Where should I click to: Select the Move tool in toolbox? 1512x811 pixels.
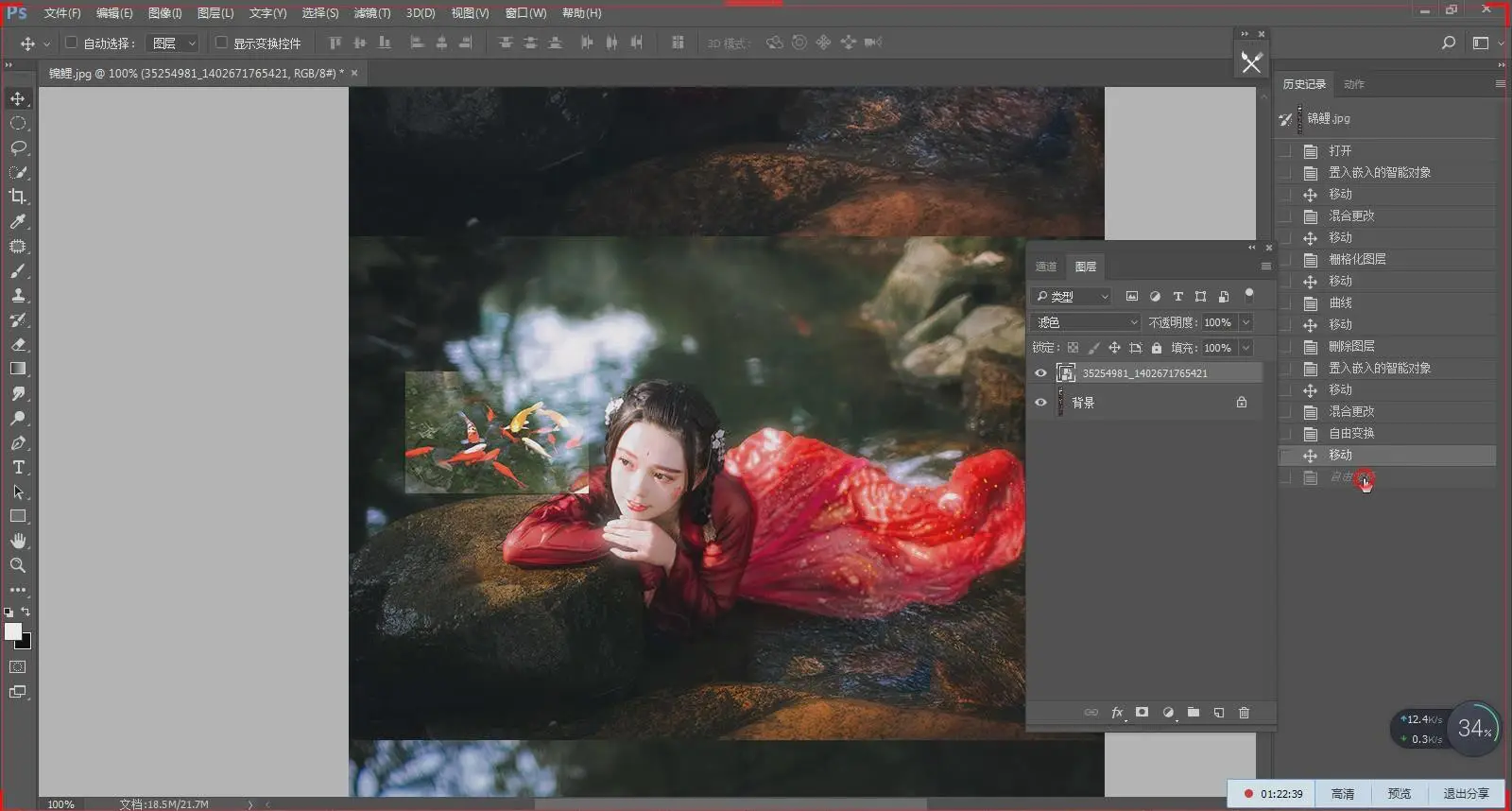(18, 98)
